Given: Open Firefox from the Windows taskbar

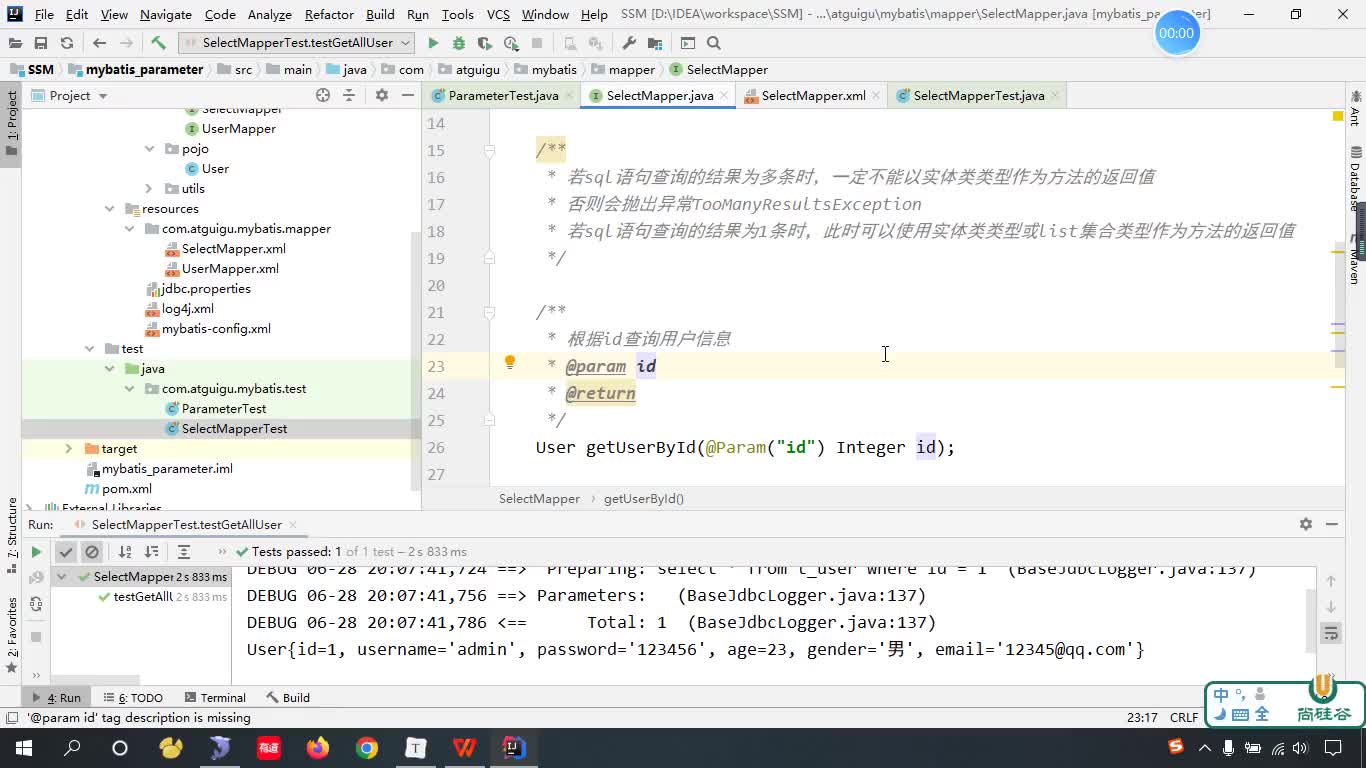Looking at the screenshot, I should 318,748.
